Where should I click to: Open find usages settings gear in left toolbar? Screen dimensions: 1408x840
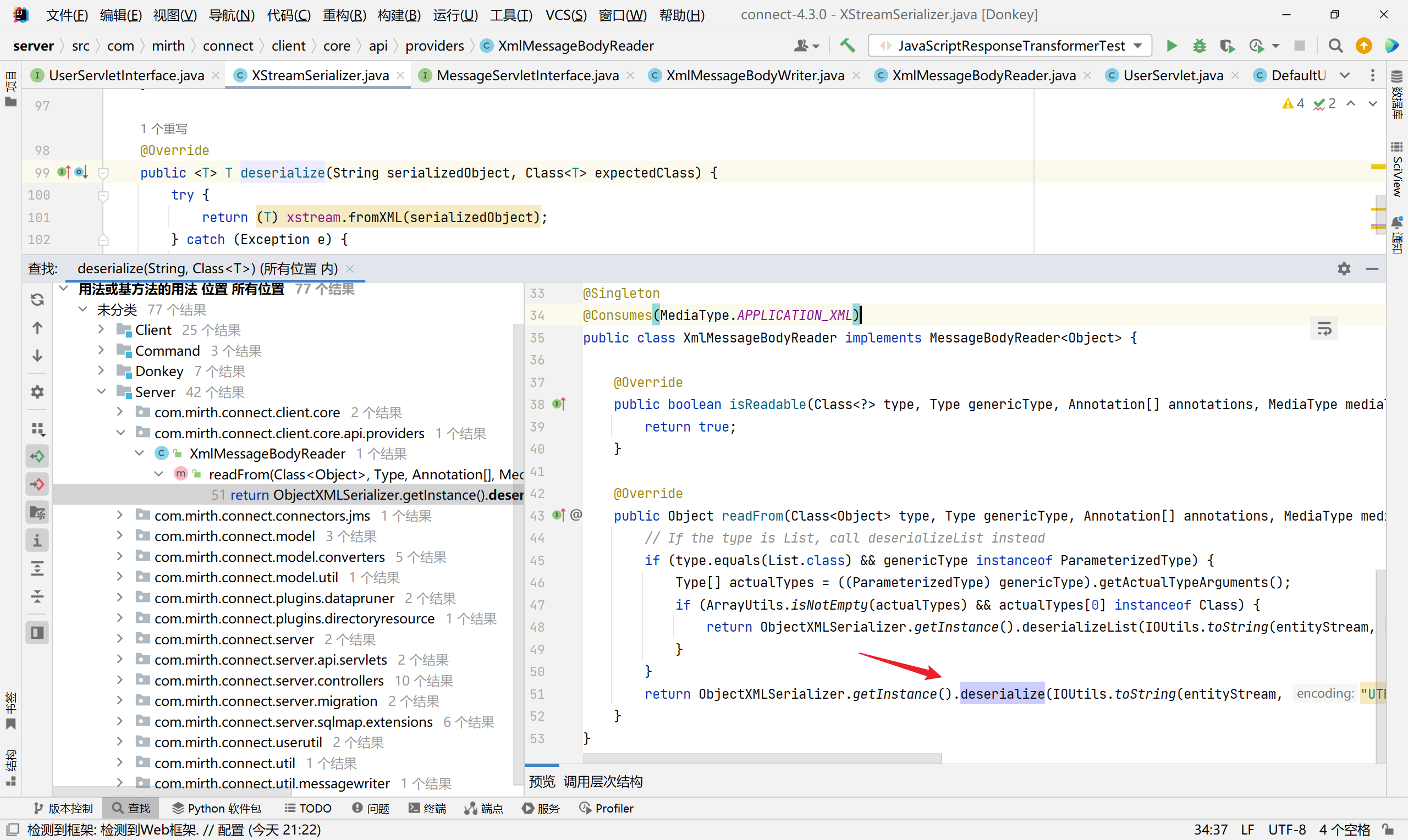[x=37, y=392]
